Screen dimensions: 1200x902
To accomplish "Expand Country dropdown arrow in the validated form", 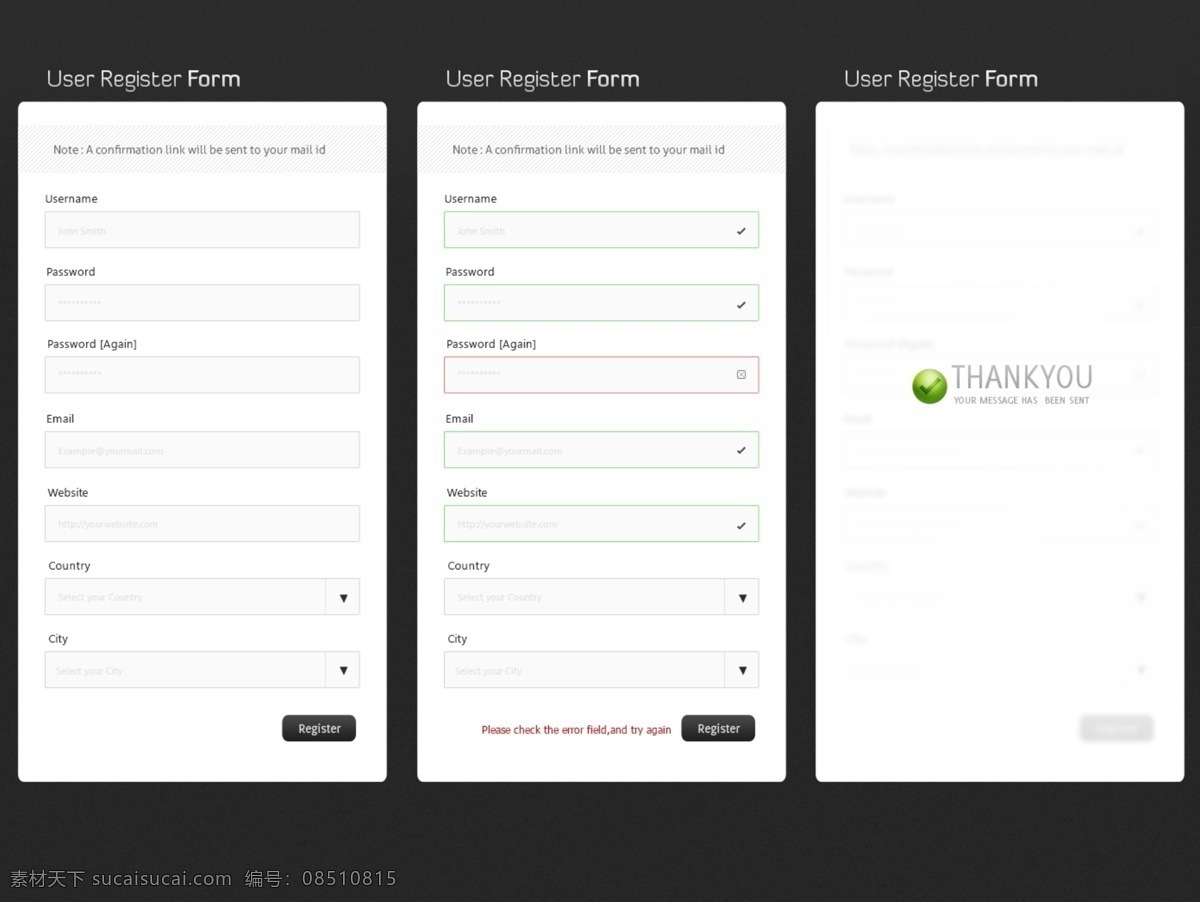I will pos(742,597).
